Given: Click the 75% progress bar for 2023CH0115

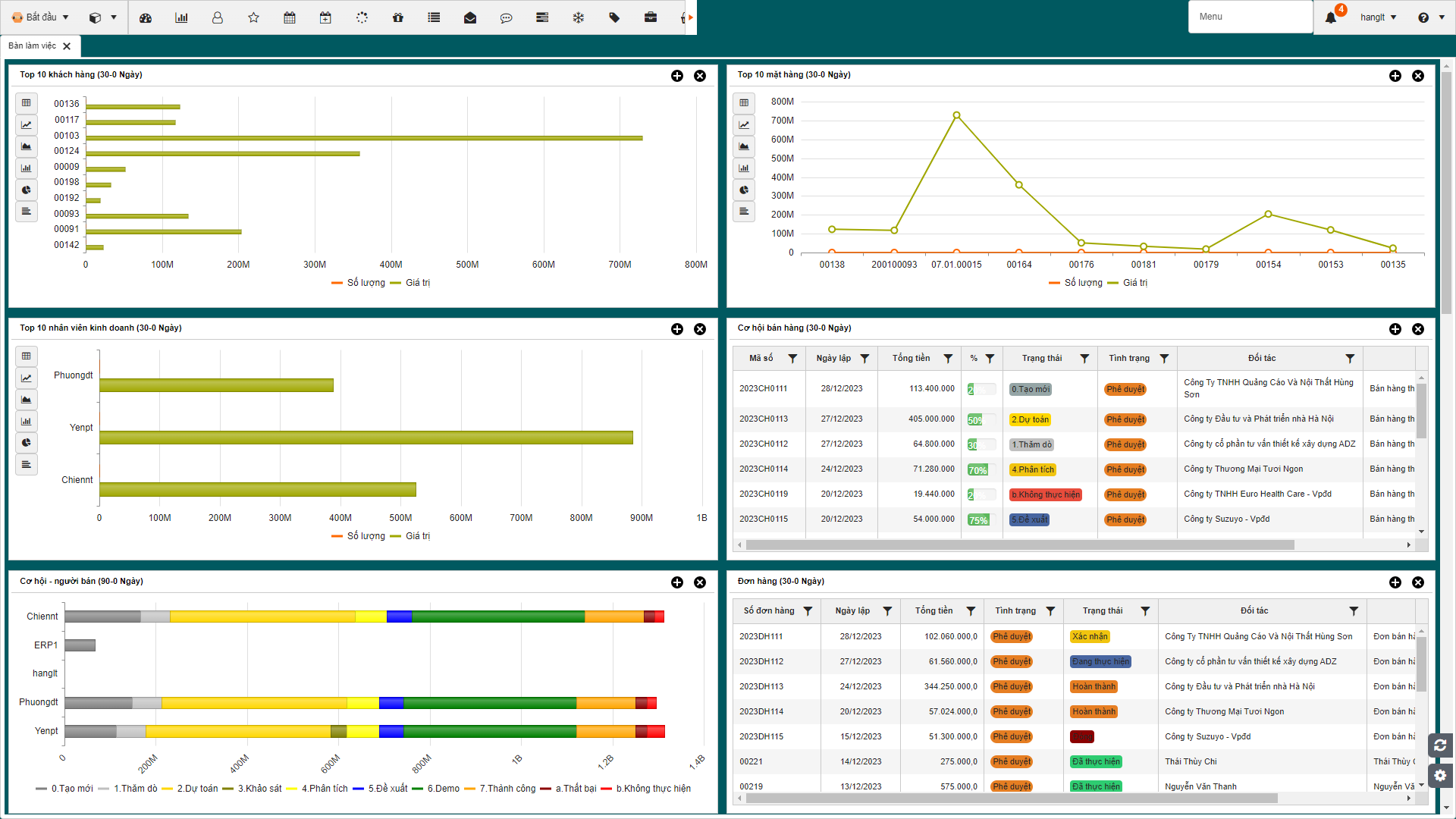Looking at the screenshot, I should coord(981,520).
